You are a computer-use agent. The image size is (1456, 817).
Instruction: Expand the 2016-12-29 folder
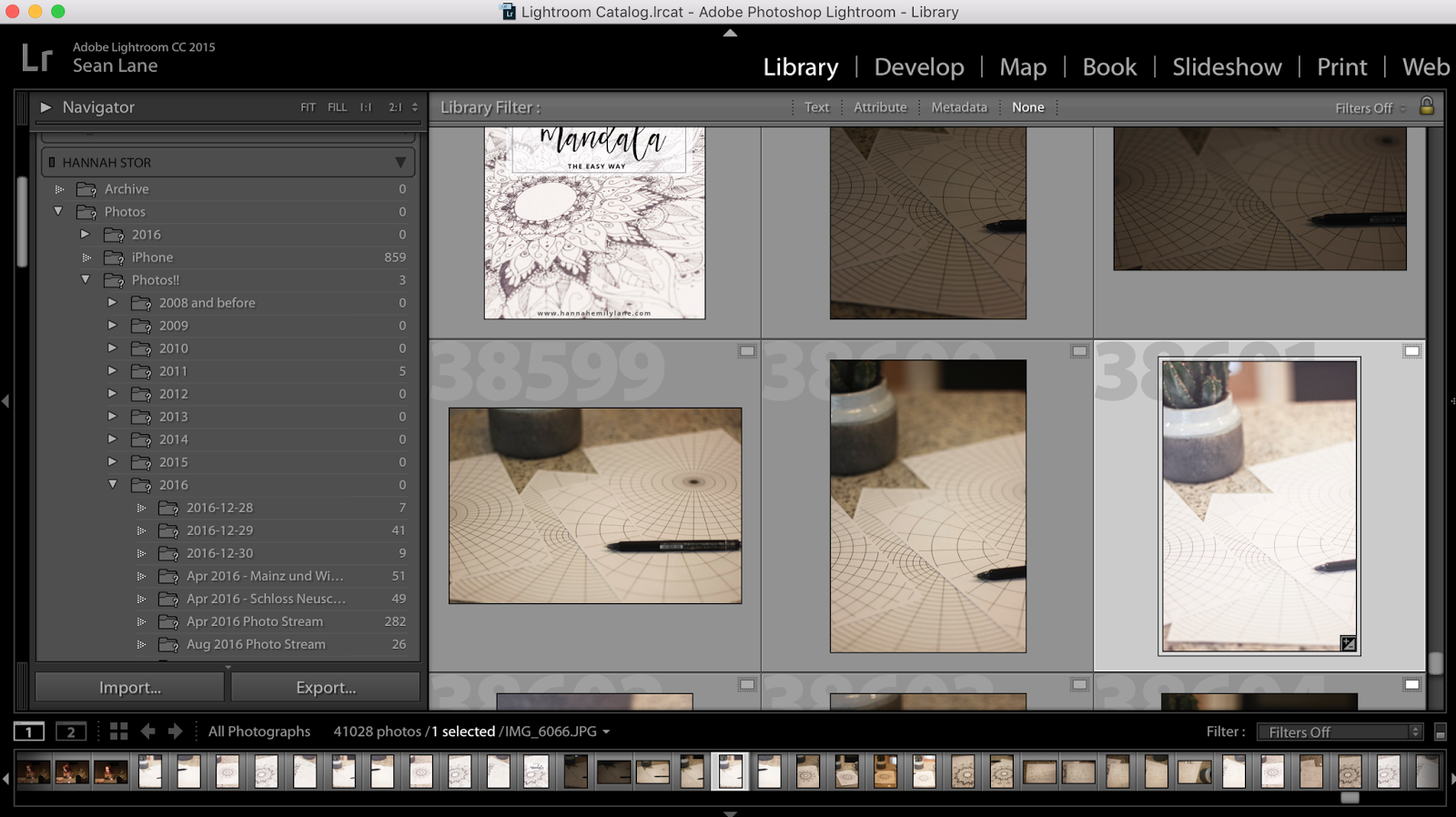141,530
